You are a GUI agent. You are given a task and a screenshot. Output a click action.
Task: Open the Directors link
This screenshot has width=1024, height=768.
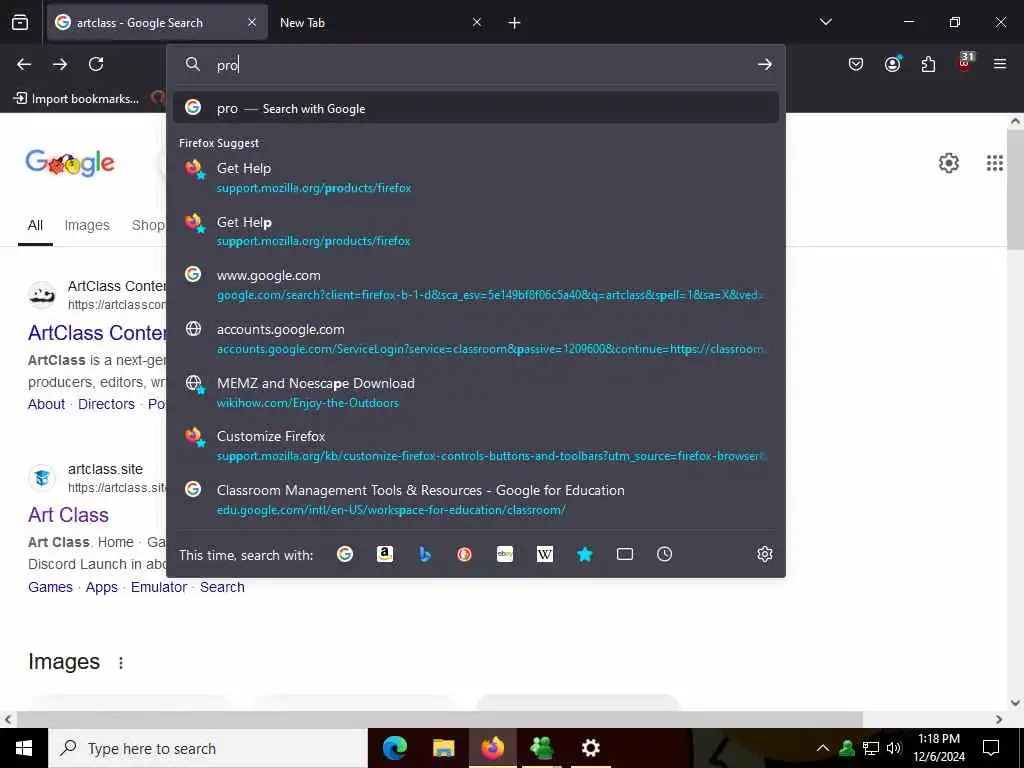click(106, 404)
